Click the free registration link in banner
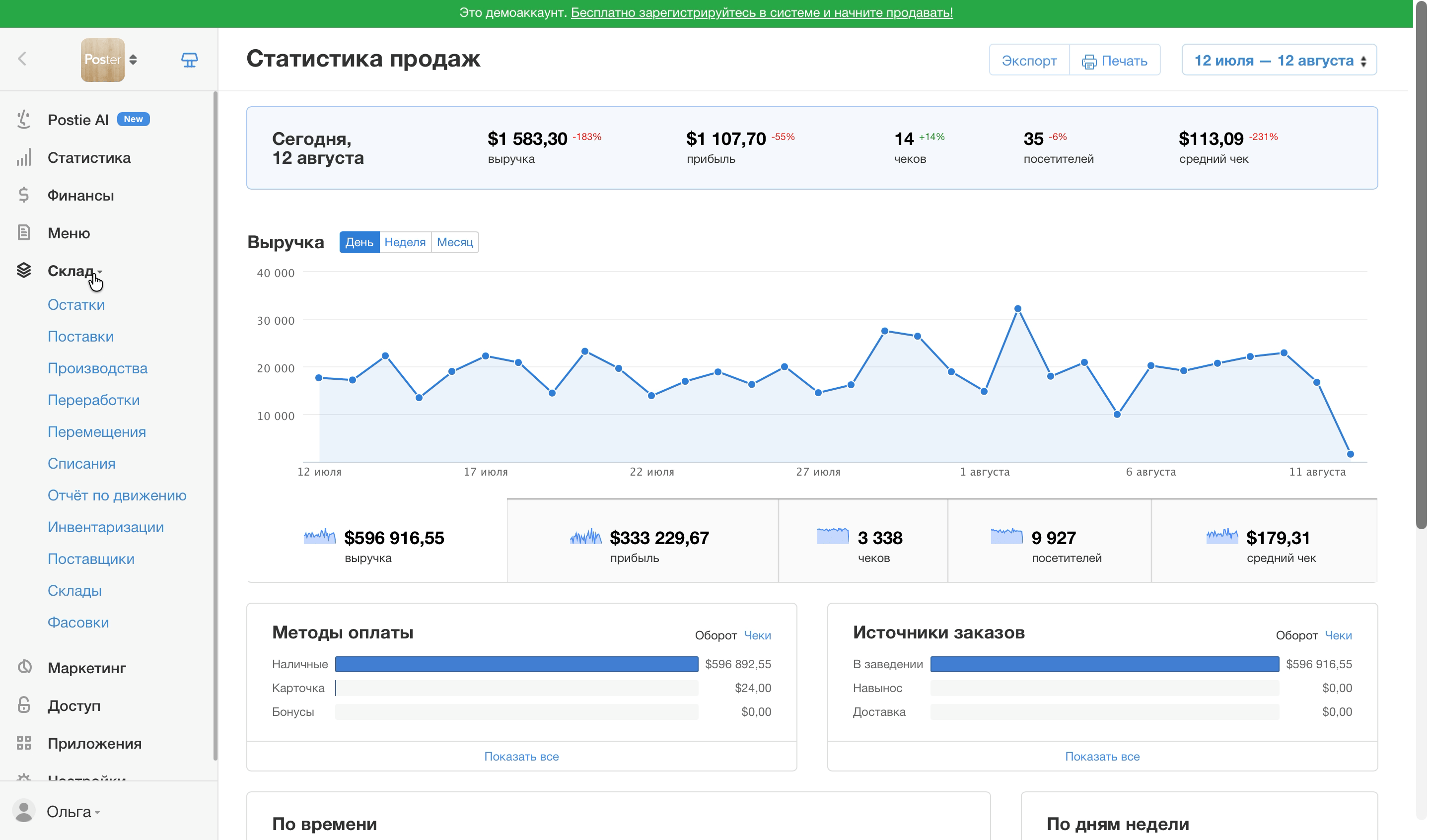The height and width of the screenshot is (840, 1430). click(762, 12)
